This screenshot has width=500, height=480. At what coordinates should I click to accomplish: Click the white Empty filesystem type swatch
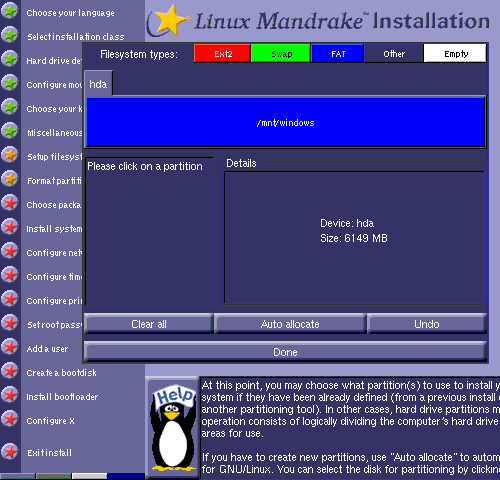click(x=455, y=53)
